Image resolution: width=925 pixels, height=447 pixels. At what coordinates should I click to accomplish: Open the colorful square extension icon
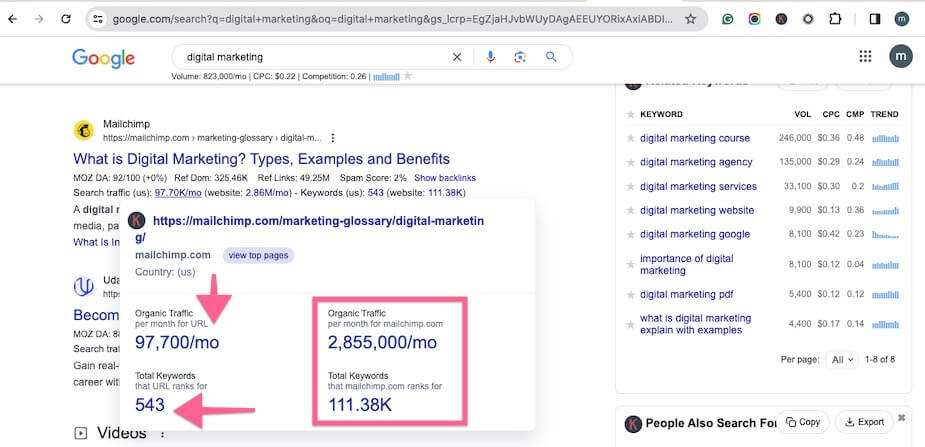coord(755,19)
